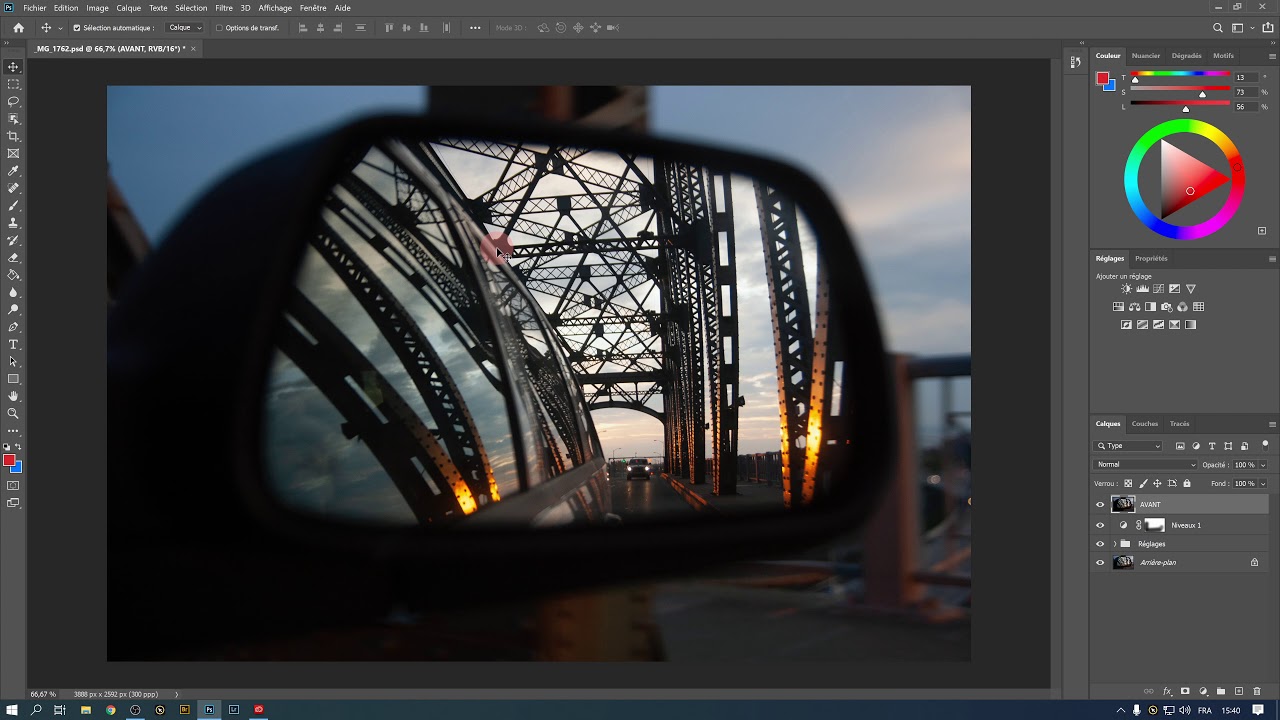Expand the Réglages layer group
Viewport: 1280px width, 720px height.
click(1114, 544)
